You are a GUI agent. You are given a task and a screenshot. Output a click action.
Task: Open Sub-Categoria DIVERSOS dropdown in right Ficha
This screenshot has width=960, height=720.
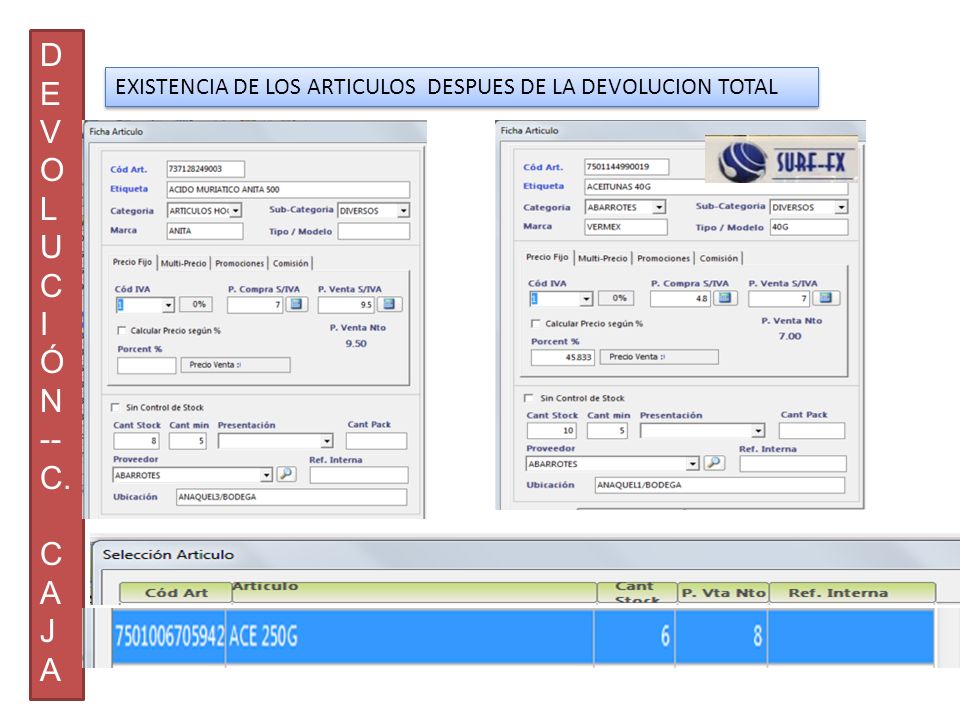tap(841, 208)
